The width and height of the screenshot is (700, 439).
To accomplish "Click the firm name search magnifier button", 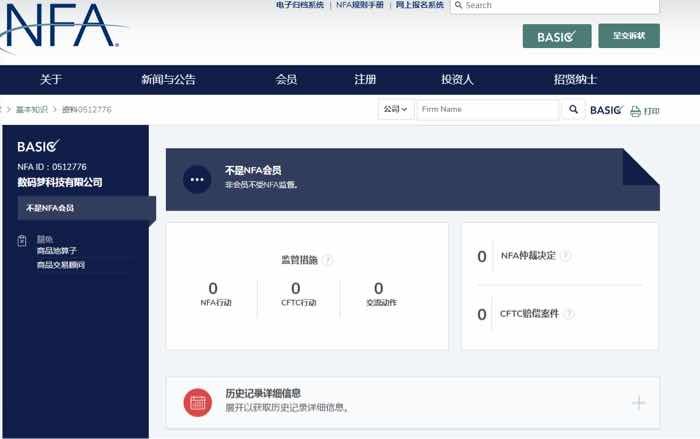I will pos(573,109).
